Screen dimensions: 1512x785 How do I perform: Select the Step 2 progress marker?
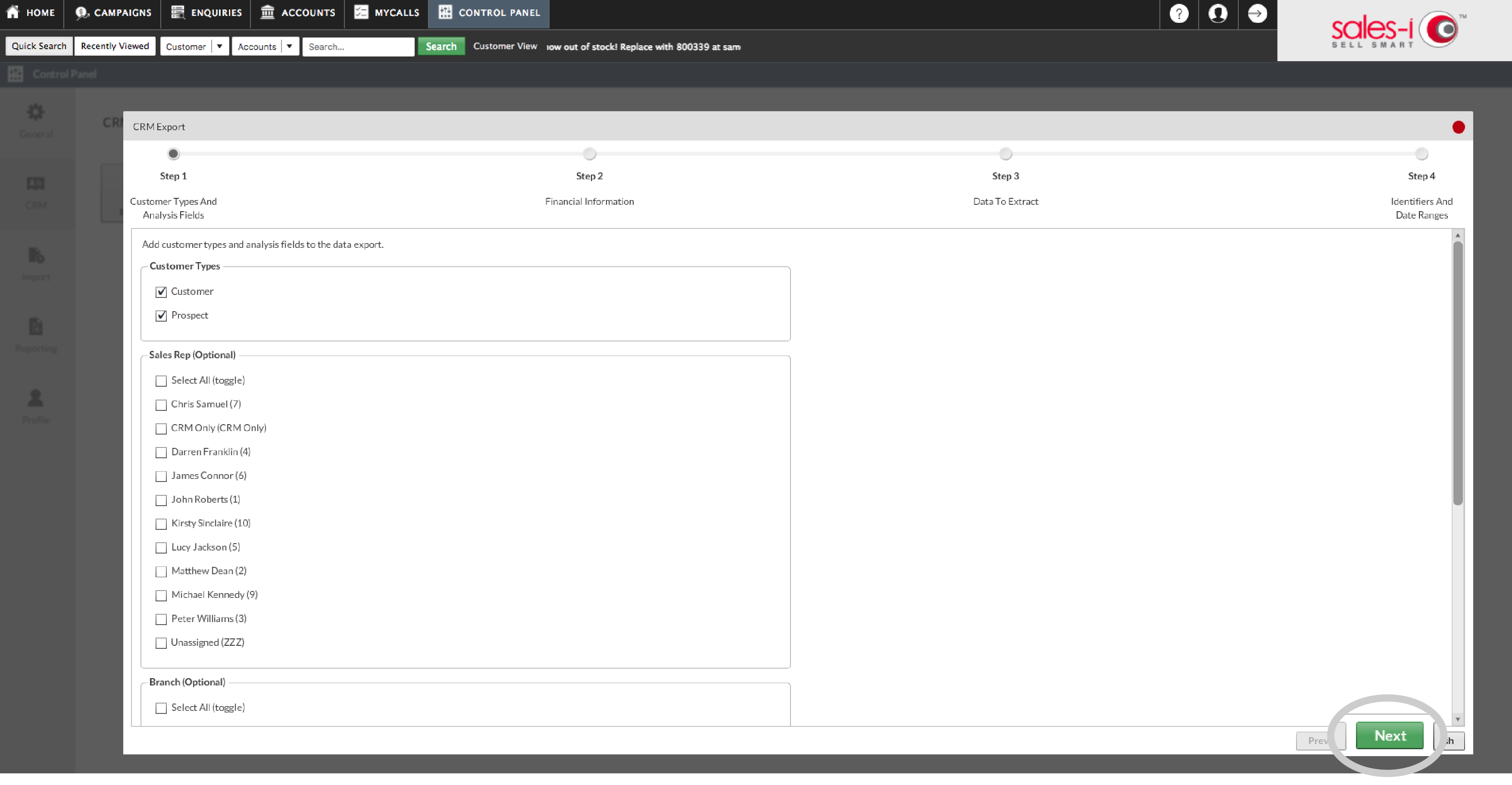tap(589, 154)
